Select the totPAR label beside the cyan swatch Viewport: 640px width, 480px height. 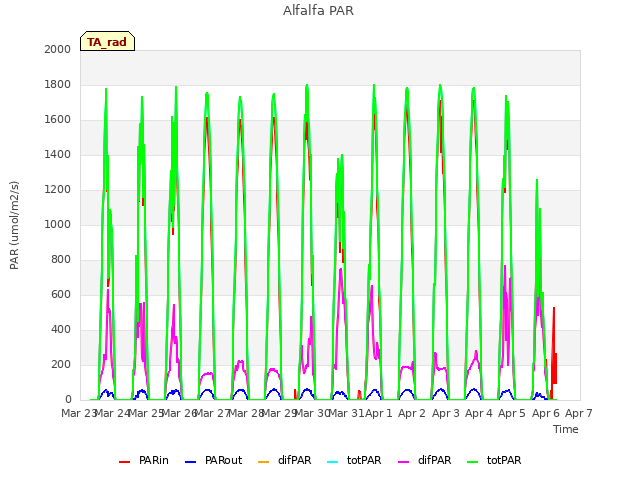pos(364,460)
